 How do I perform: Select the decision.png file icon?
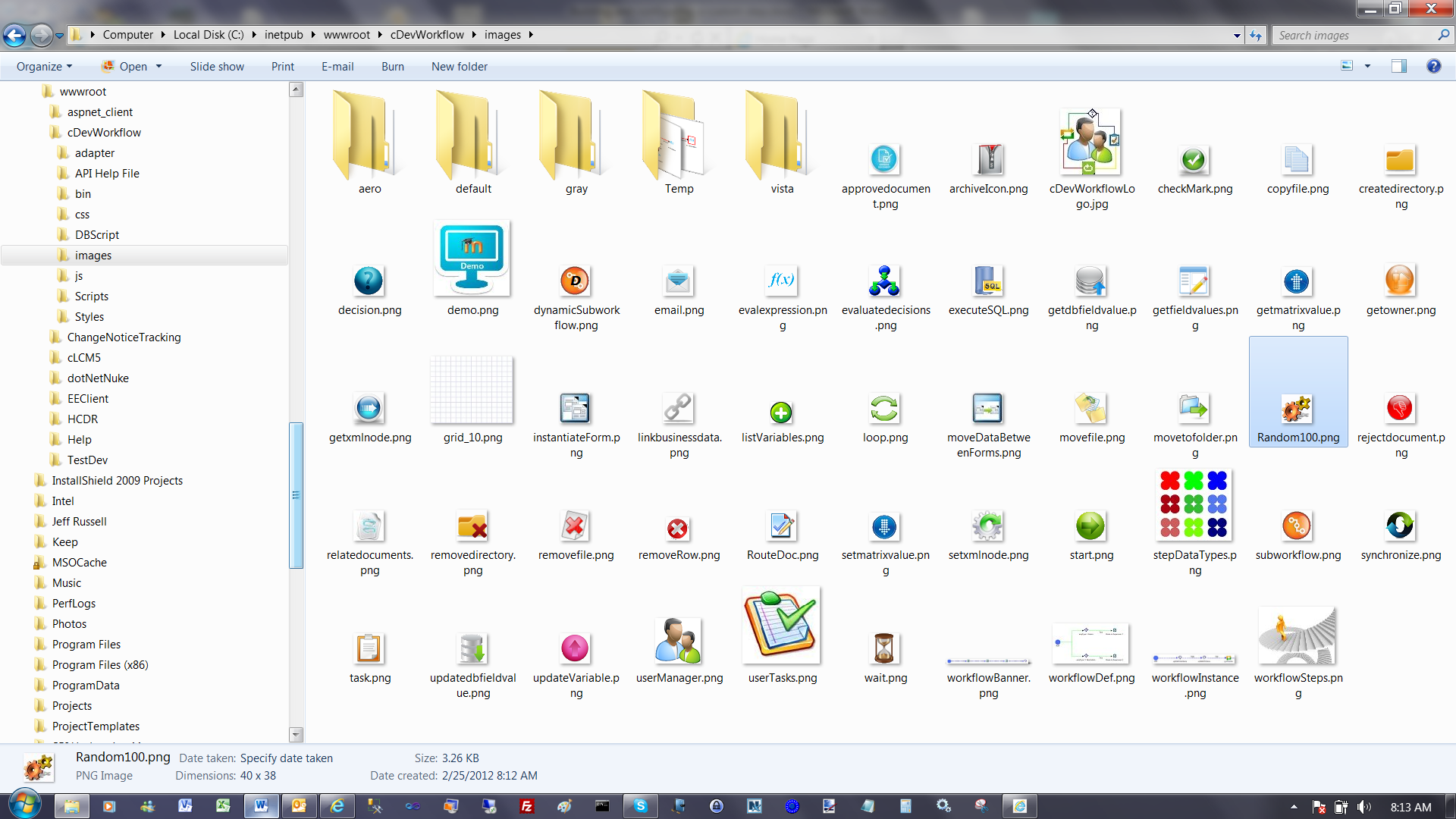click(x=369, y=281)
